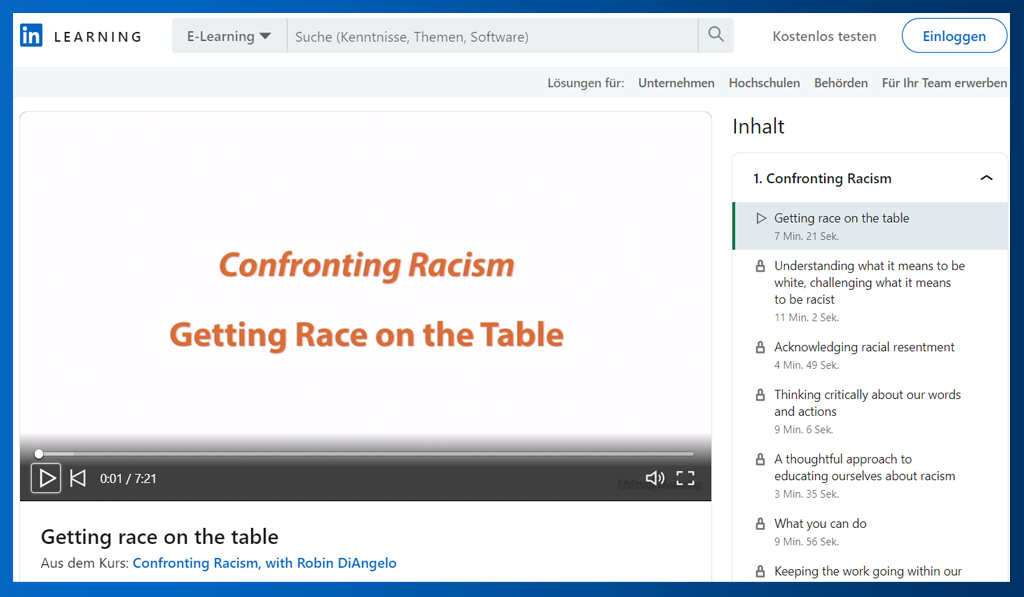Open Behörden solutions link
The height and width of the screenshot is (597, 1024).
click(840, 83)
